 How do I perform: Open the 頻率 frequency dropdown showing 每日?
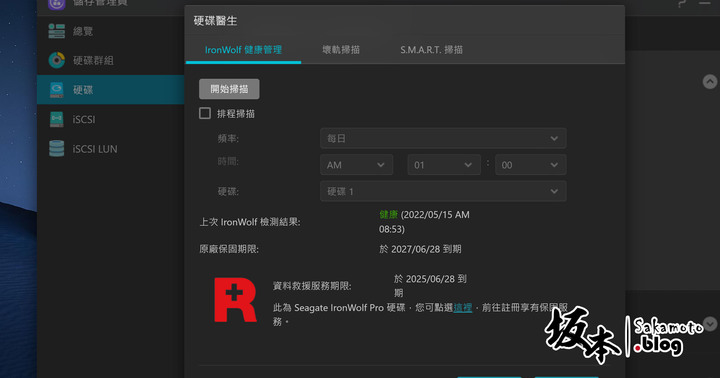click(x=443, y=138)
